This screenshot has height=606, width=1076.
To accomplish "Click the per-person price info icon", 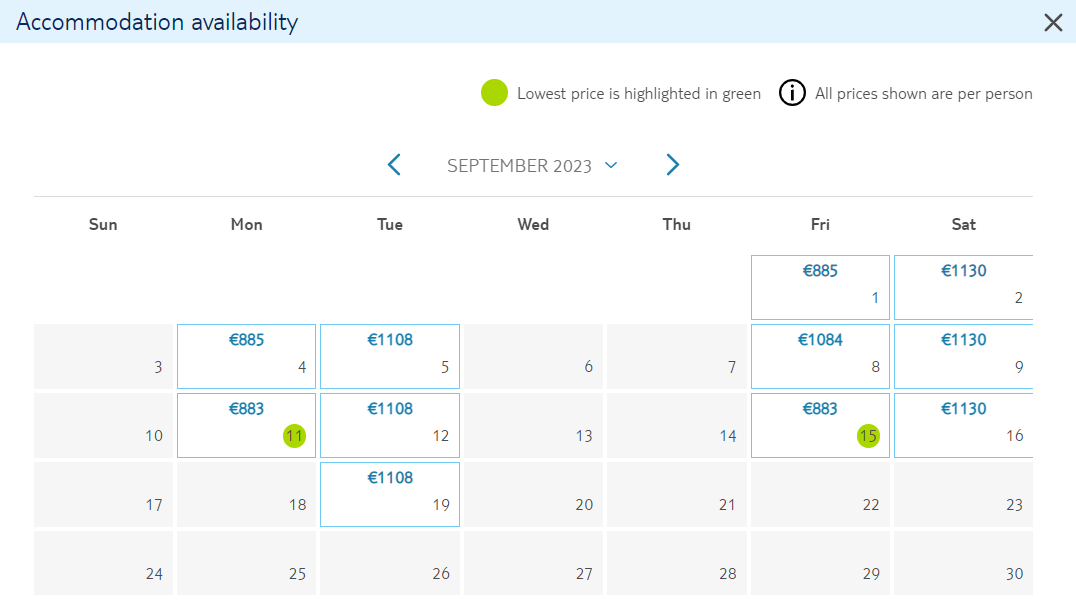I will click(x=792, y=93).
